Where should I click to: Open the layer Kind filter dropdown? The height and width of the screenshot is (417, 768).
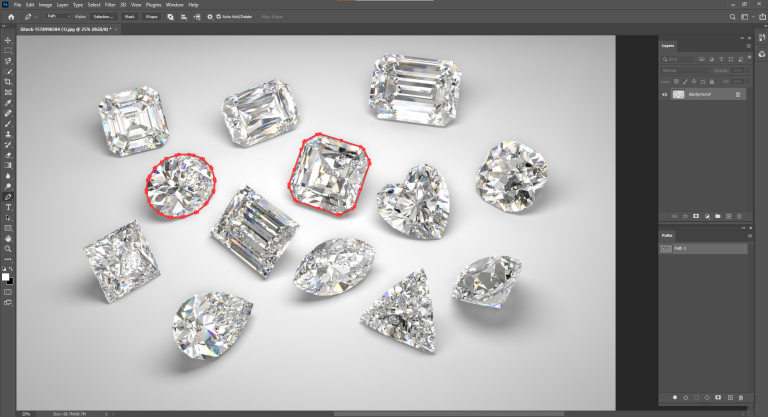pos(682,59)
